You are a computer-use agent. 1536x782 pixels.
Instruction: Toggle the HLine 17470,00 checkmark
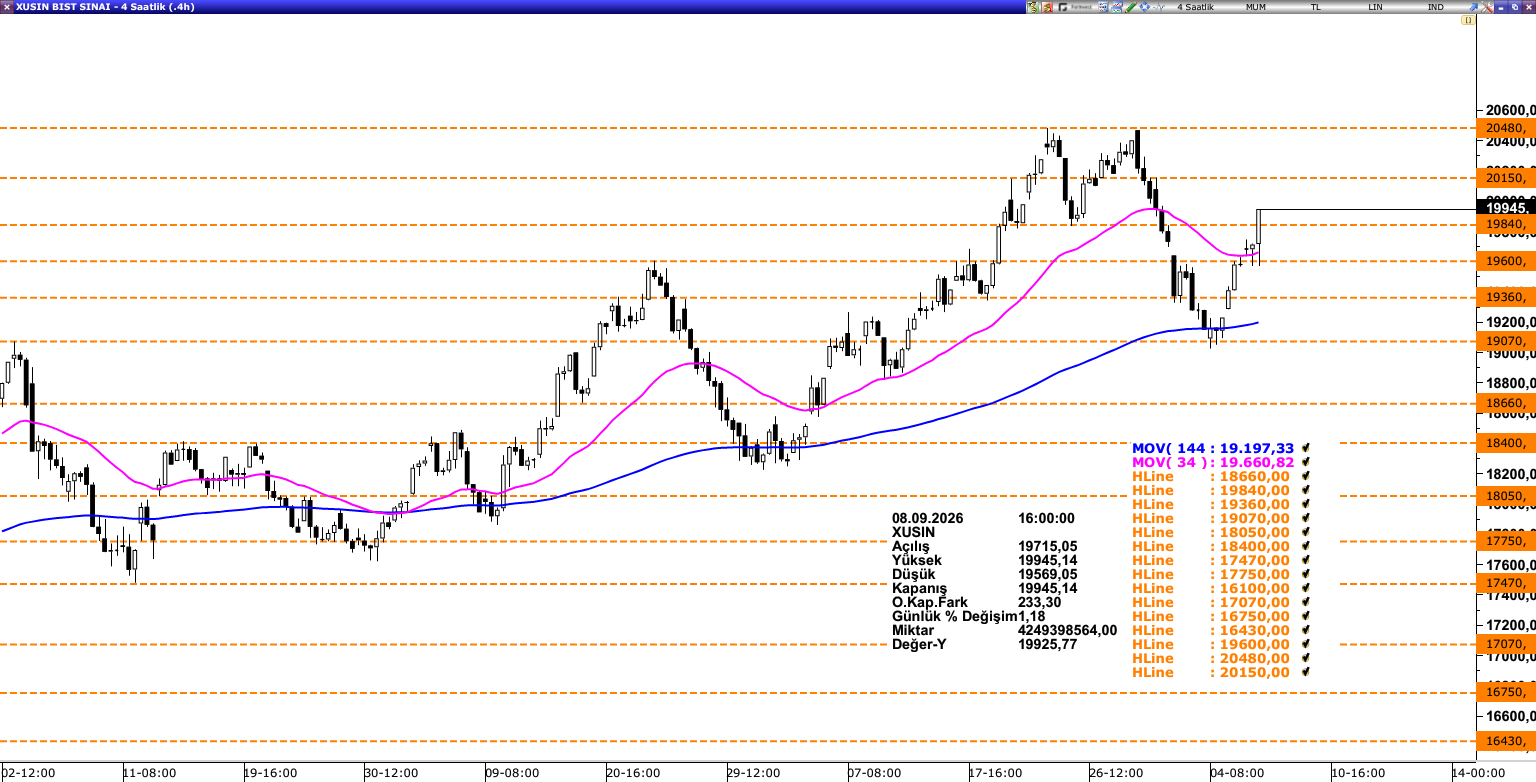(x=1306, y=561)
